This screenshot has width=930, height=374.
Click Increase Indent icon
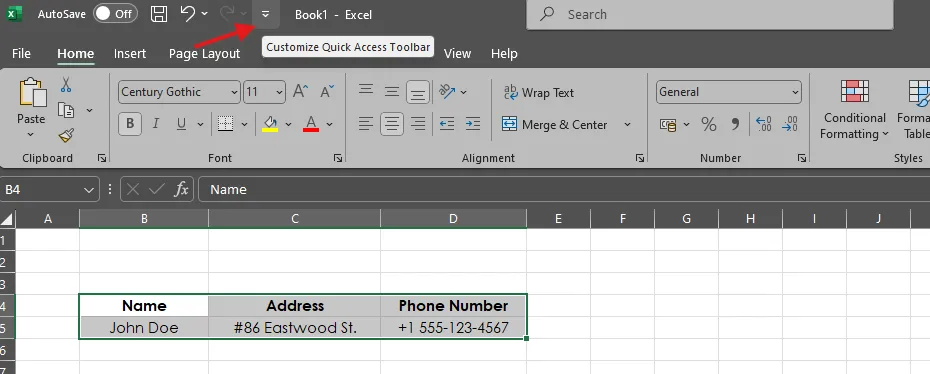click(x=473, y=124)
